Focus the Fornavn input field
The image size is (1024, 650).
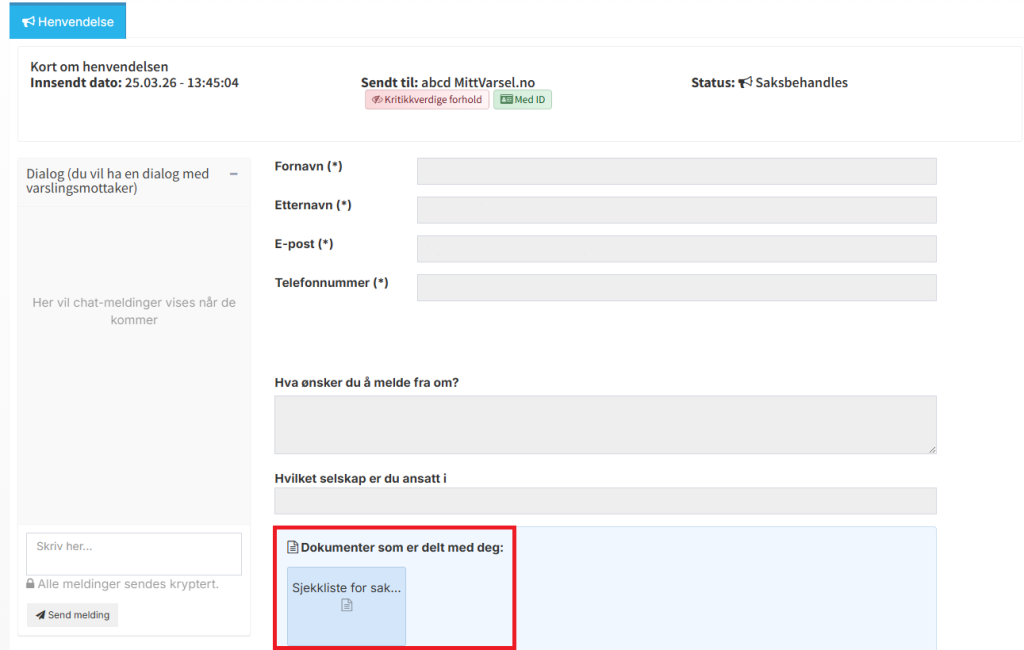[676, 171]
